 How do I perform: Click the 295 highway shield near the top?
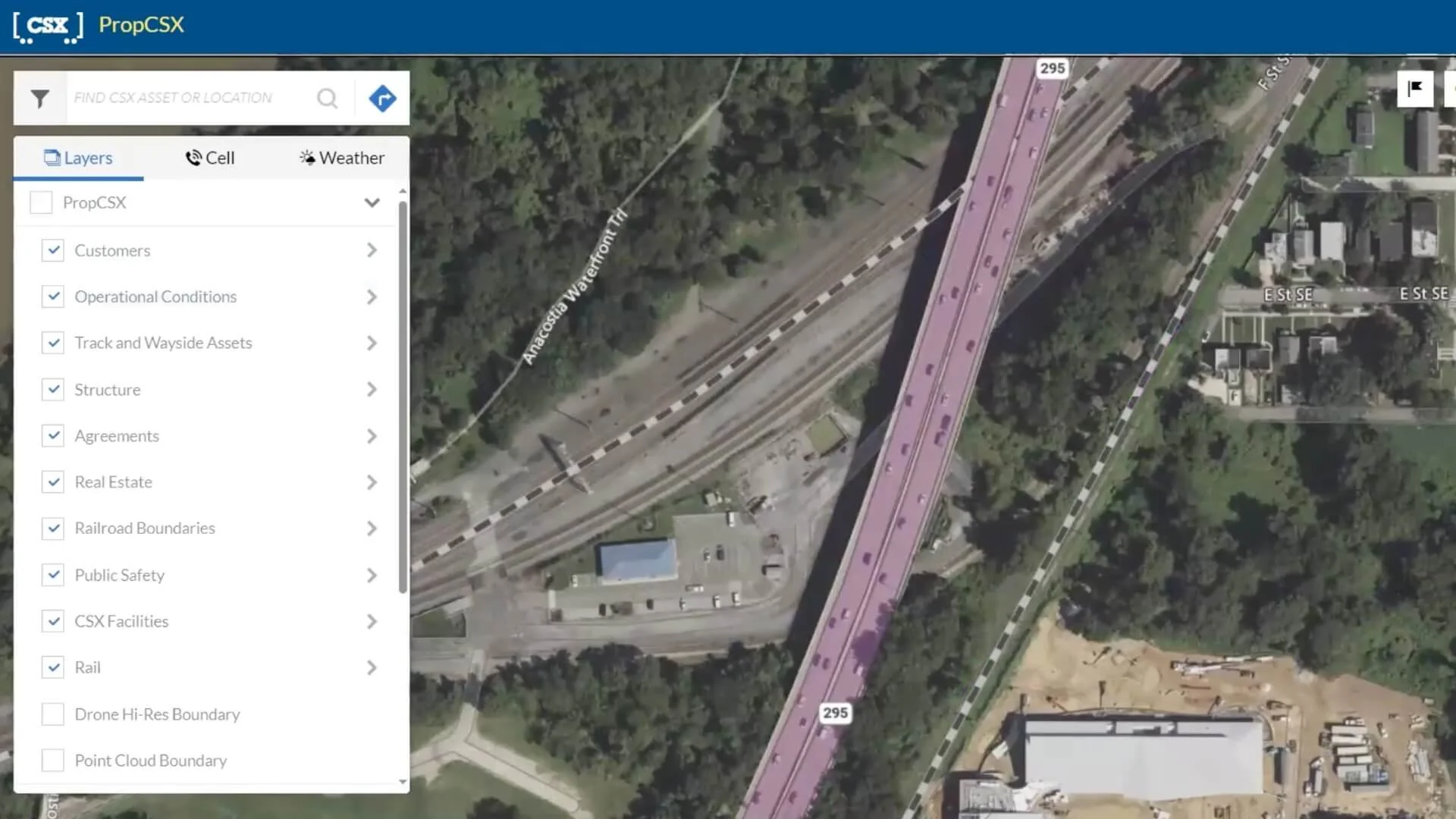[x=1052, y=68]
